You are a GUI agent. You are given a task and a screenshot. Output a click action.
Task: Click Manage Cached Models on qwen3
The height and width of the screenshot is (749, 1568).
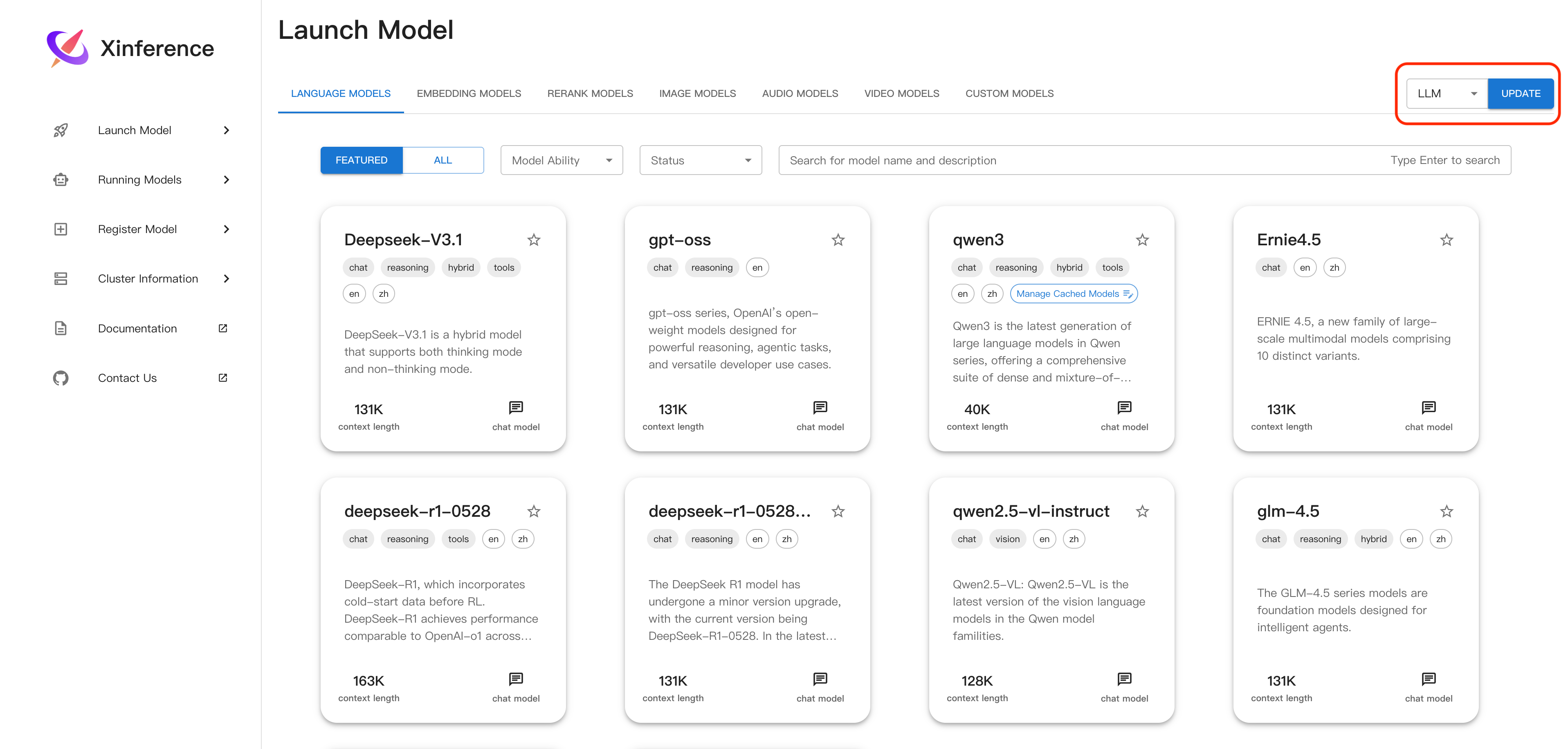(x=1074, y=294)
